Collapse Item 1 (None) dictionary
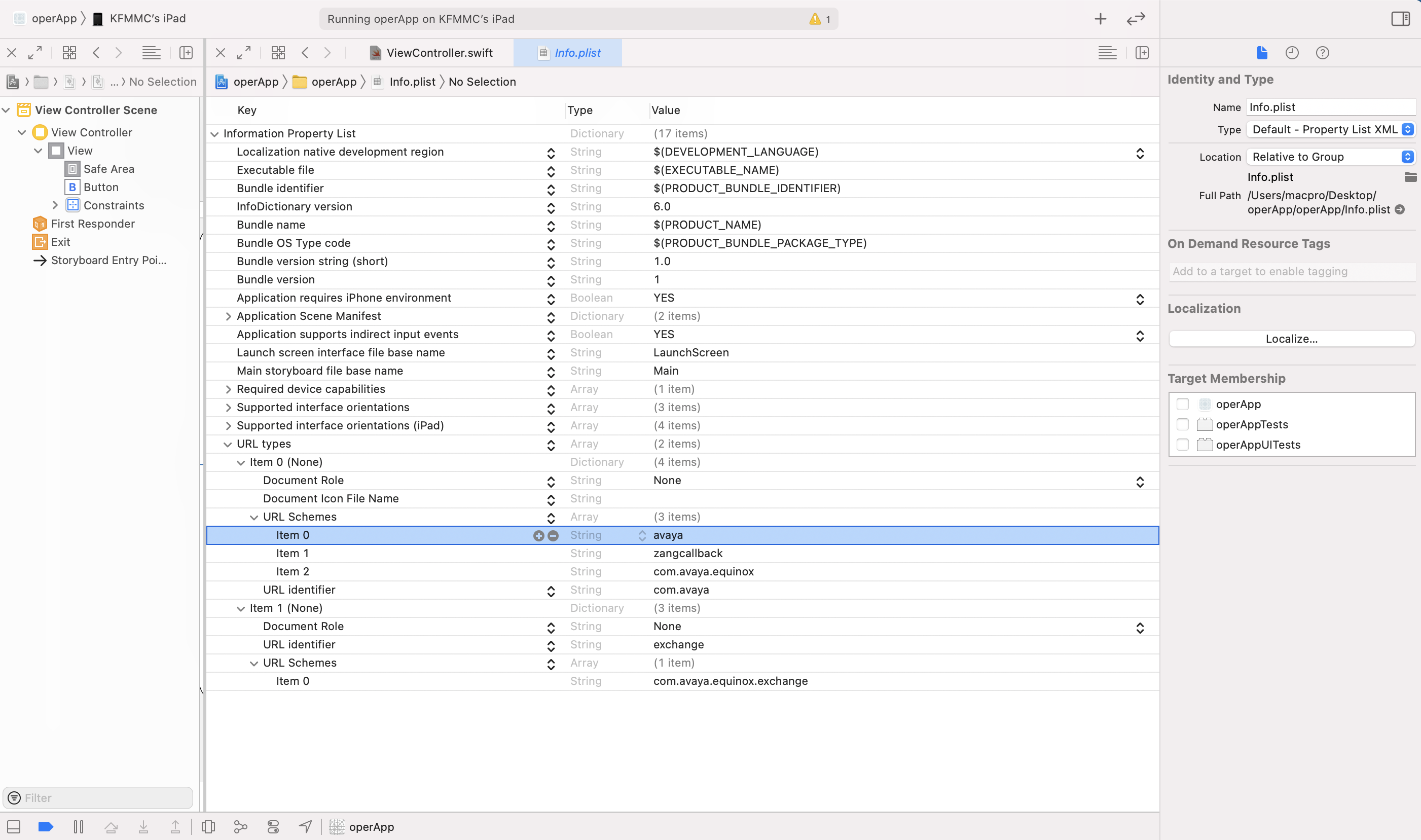1421x840 pixels. click(x=240, y=608)
